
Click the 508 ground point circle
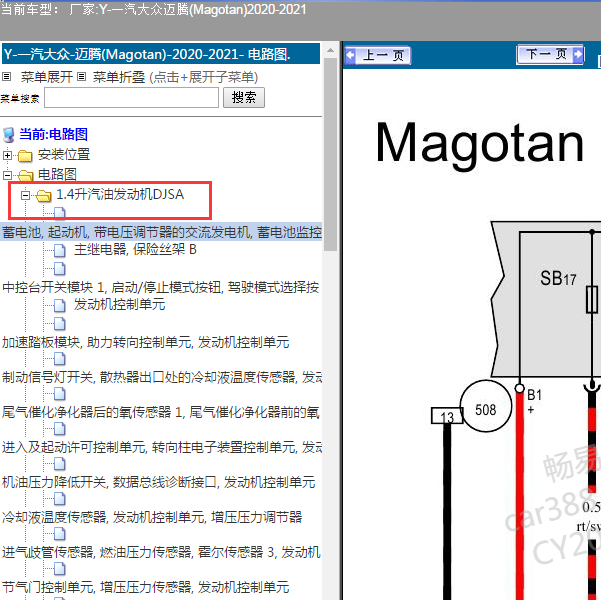[x=486, y=406]
